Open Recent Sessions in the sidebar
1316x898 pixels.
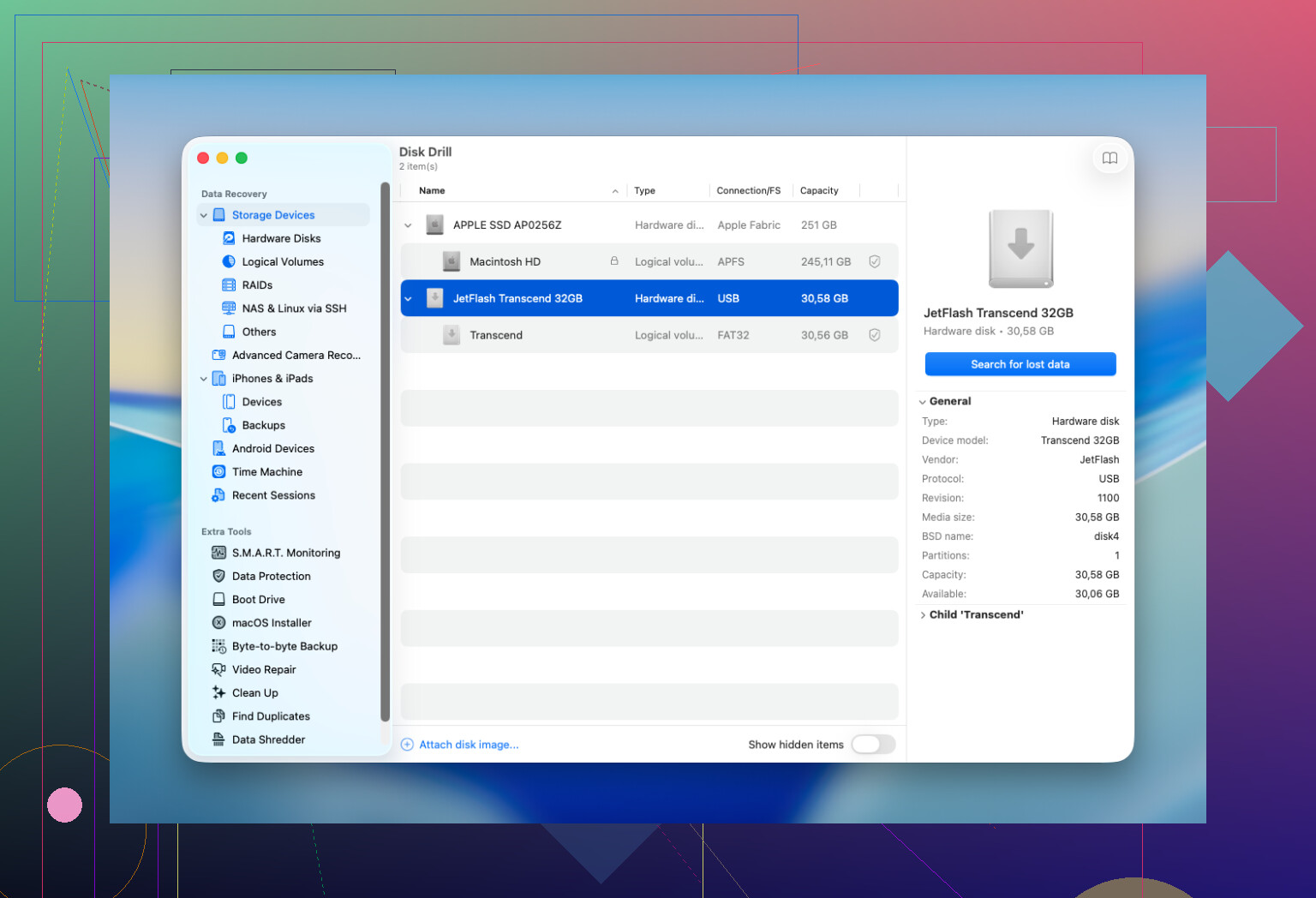point(273,495)
